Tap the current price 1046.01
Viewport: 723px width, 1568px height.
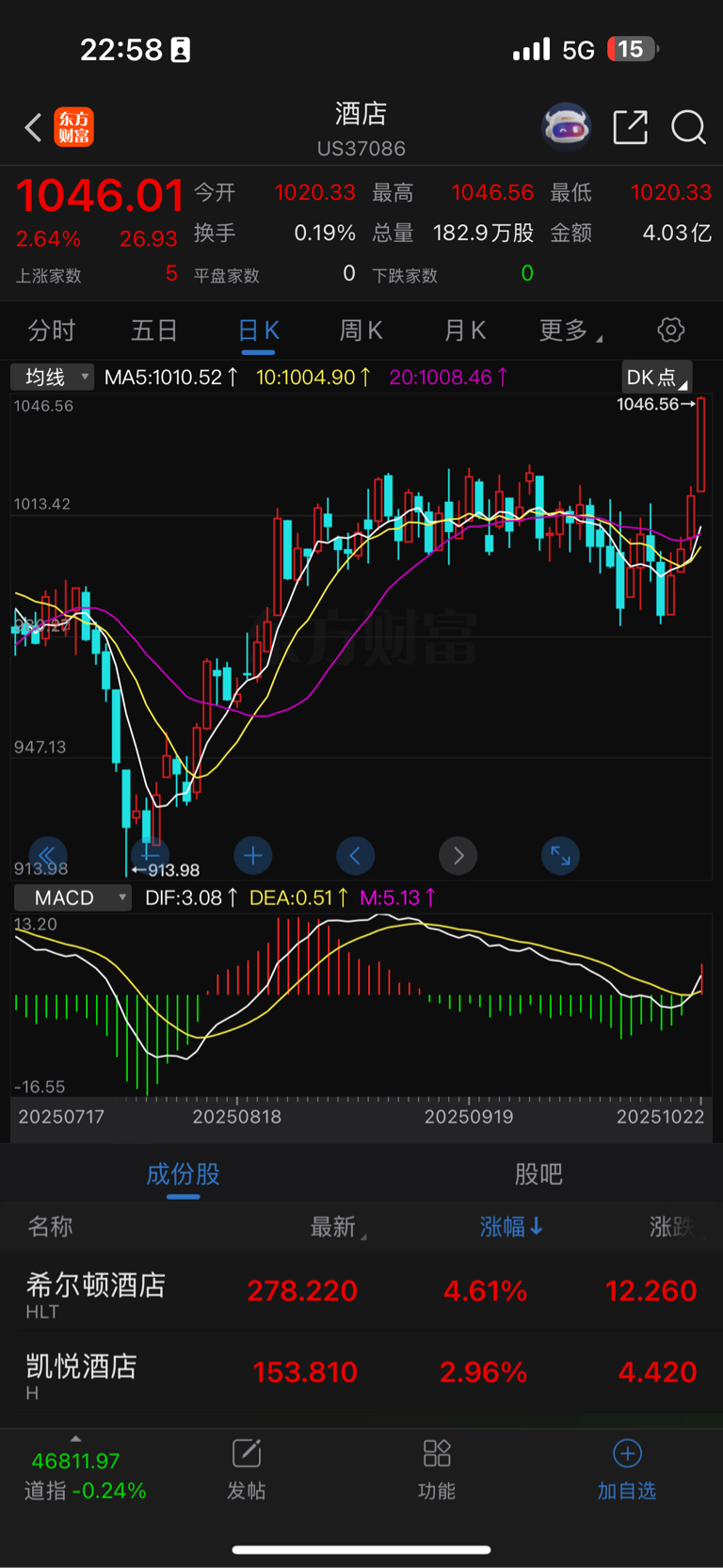(x=99, y=196)
